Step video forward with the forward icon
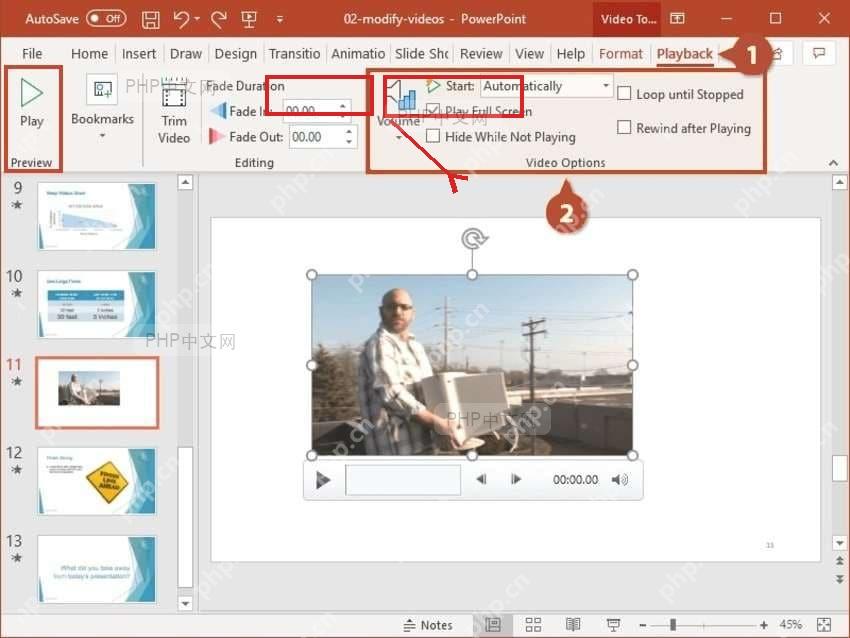This screenshot has width=850, height=638. tap(516, 479)
